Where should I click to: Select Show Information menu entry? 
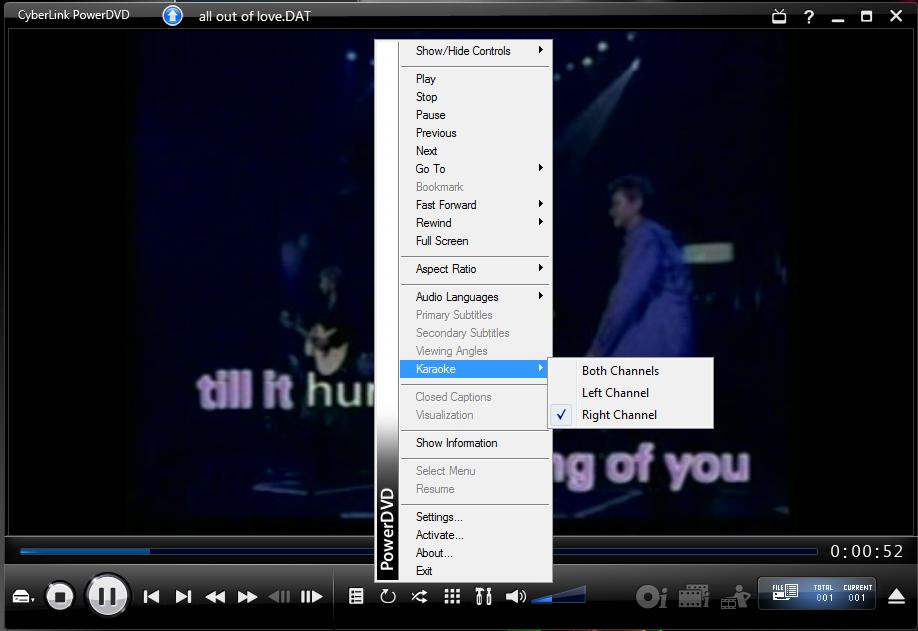point(457,443)
